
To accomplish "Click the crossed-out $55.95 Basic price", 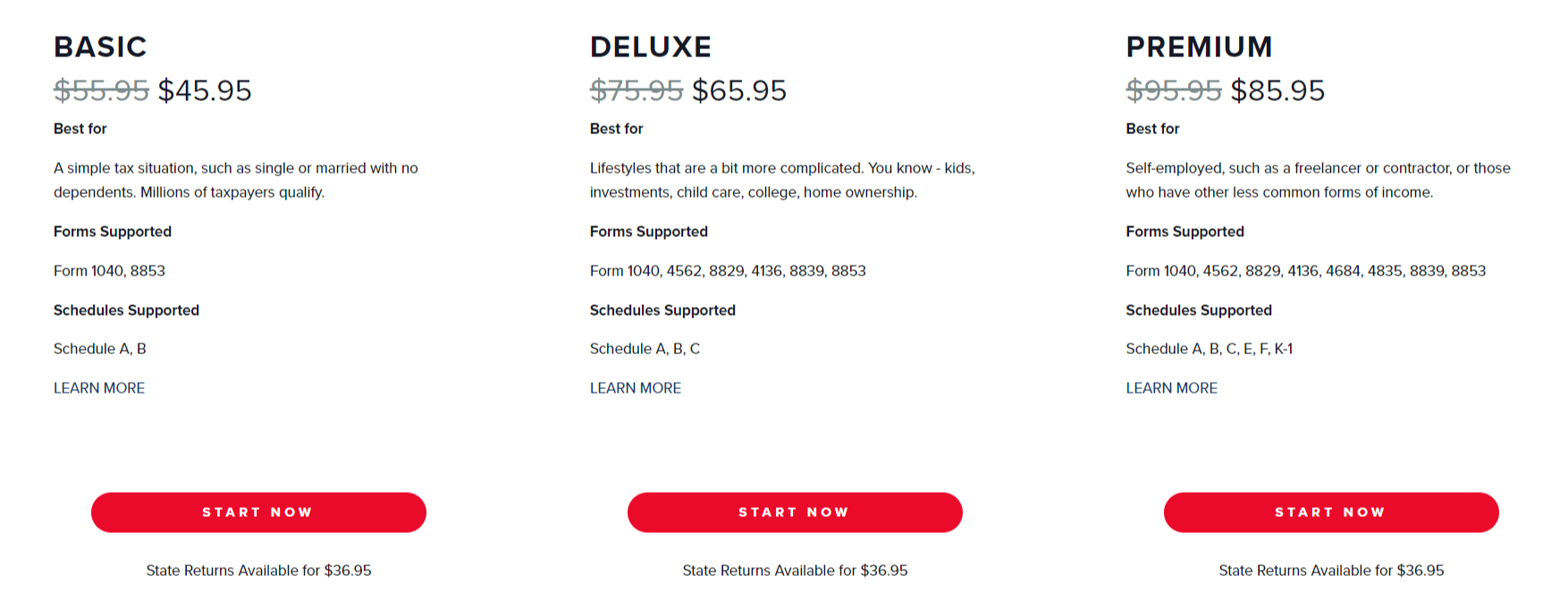I will click(x=101, y=89).
